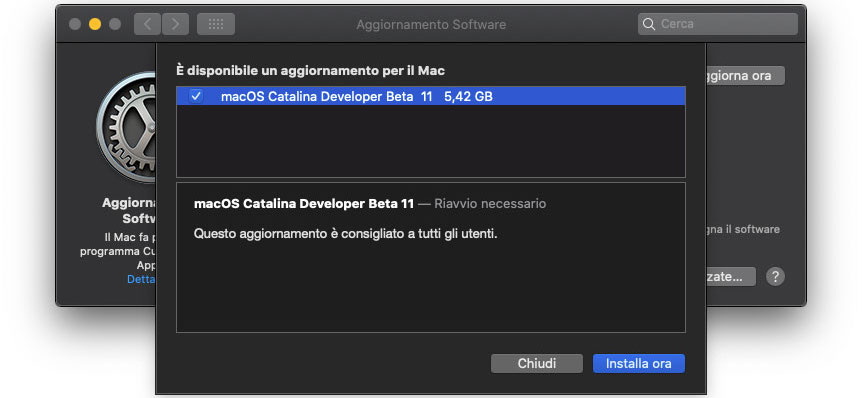
Task: Focus the Cerca search field
Action: point(717,24)
